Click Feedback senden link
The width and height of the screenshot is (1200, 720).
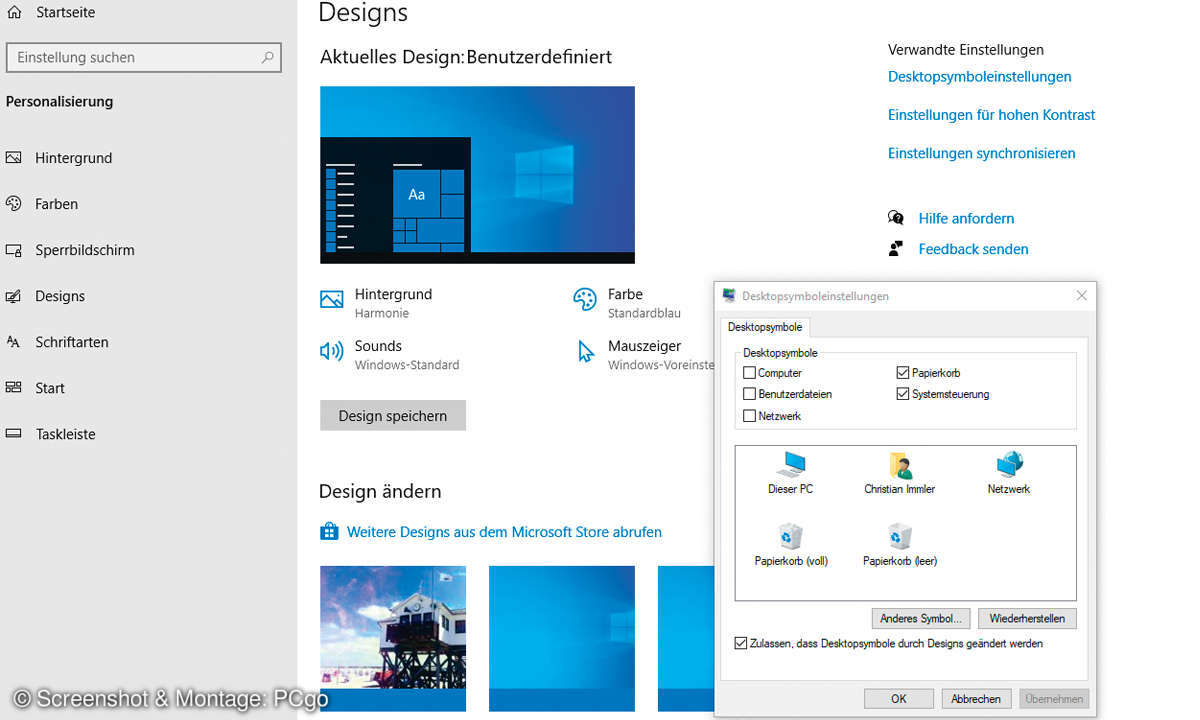click(x=973, y=249)
